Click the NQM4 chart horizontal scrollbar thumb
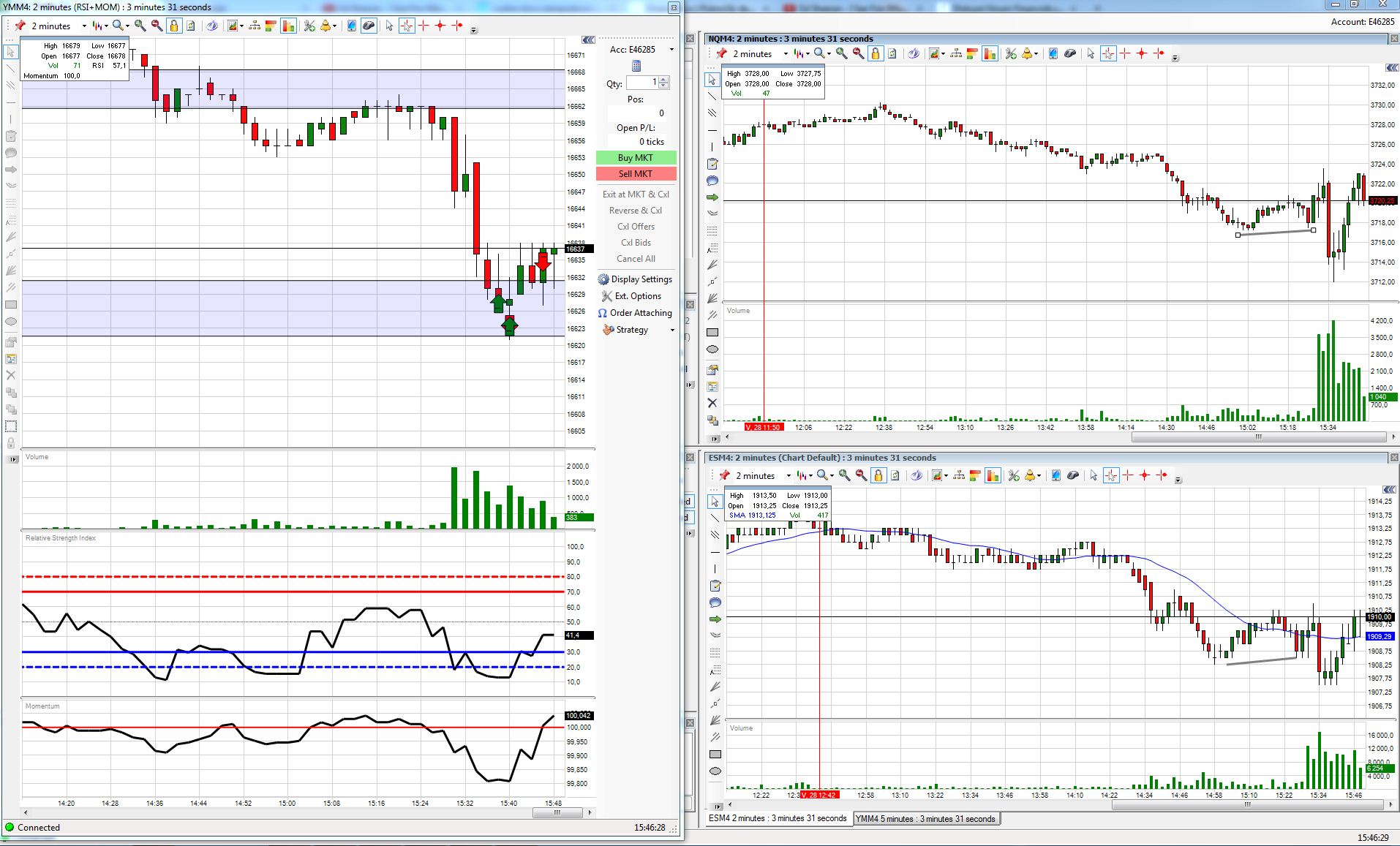This screenshot has width=1400, height=846. (1259, 437)
